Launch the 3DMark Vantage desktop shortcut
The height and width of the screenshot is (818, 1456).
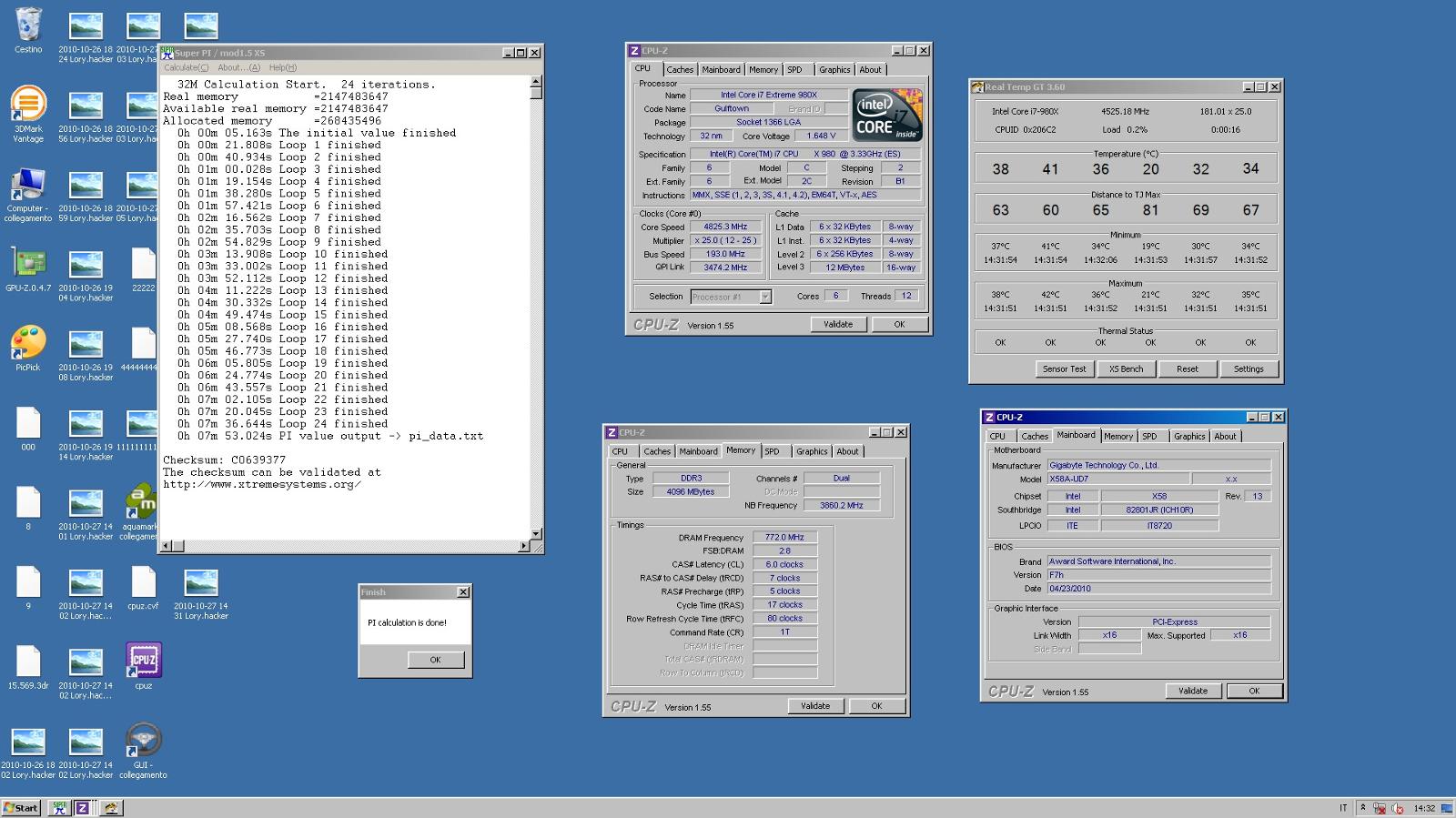(28, 115)
